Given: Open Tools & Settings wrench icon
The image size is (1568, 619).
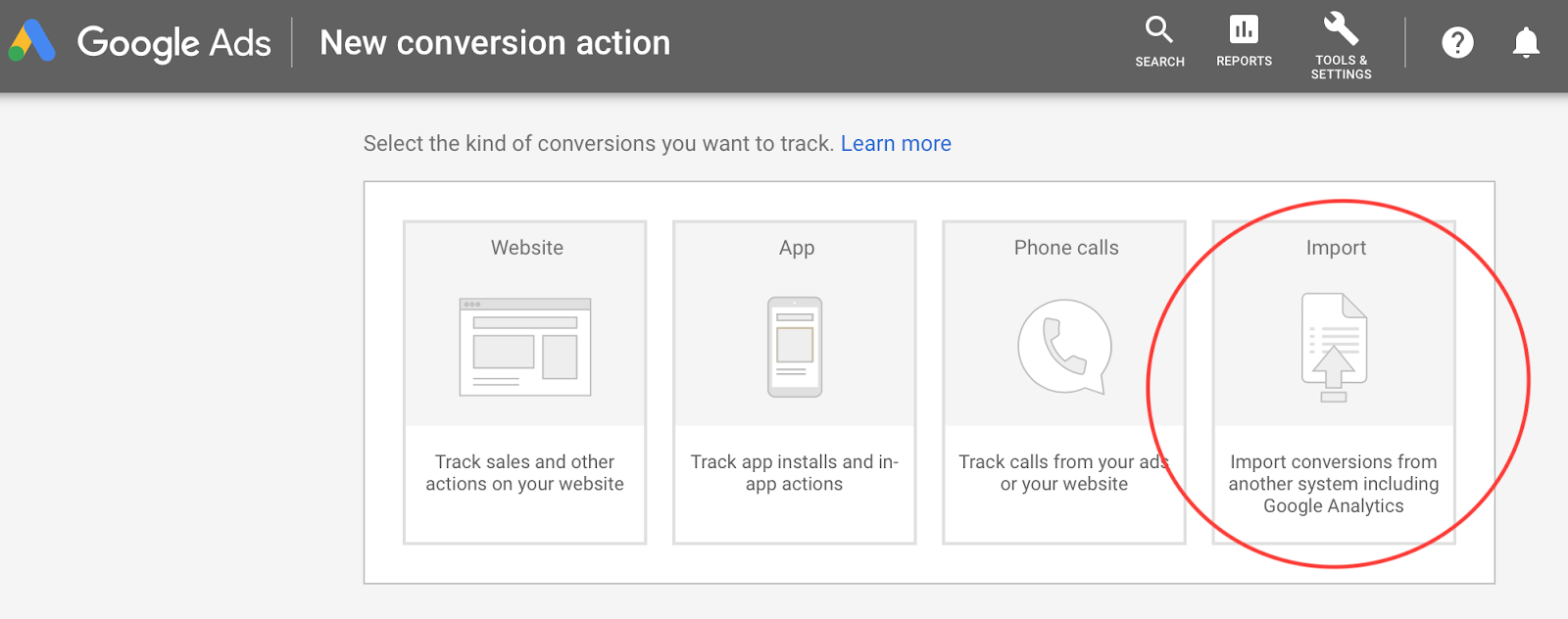Looking at the screenshot, I should coord(1341,28).
